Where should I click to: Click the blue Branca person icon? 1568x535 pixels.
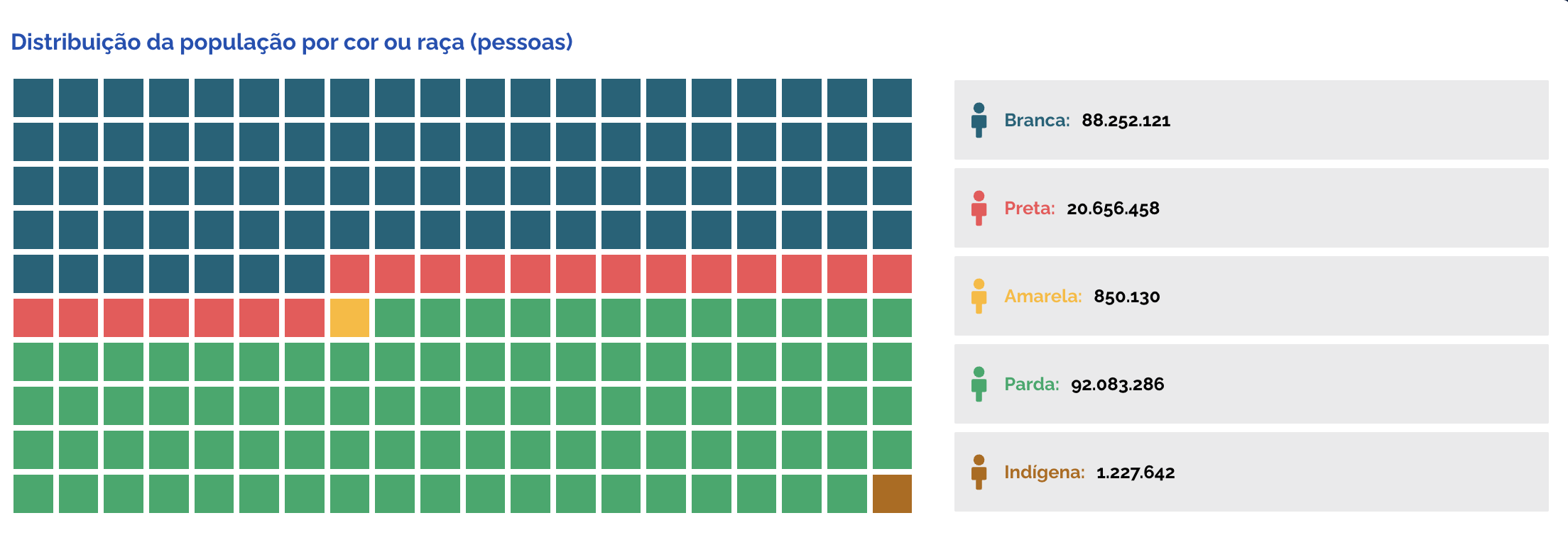tap(979, 120)
